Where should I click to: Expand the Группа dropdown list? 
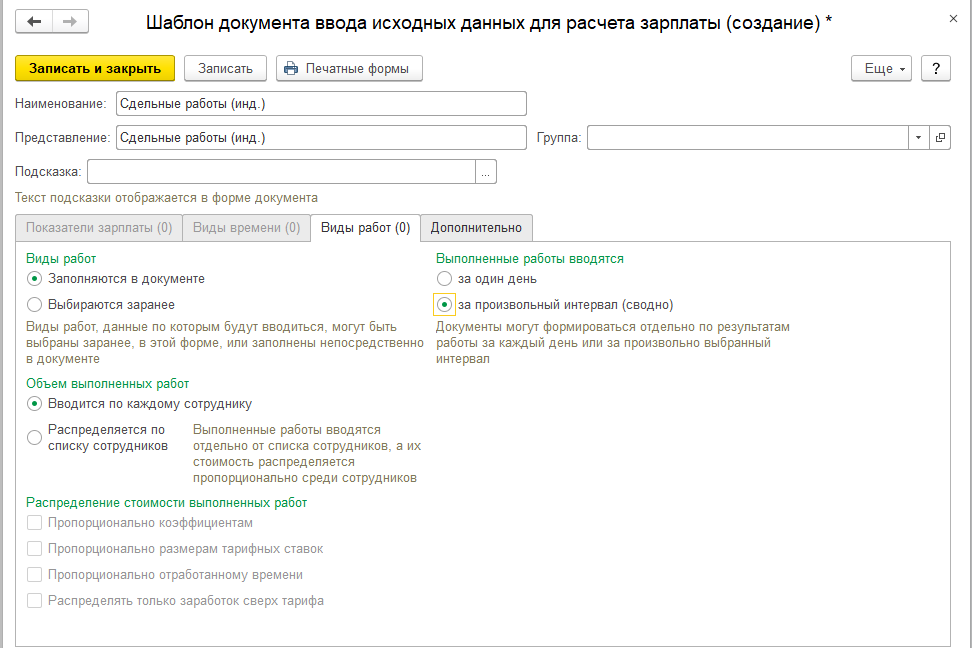[x=918, y=138]
